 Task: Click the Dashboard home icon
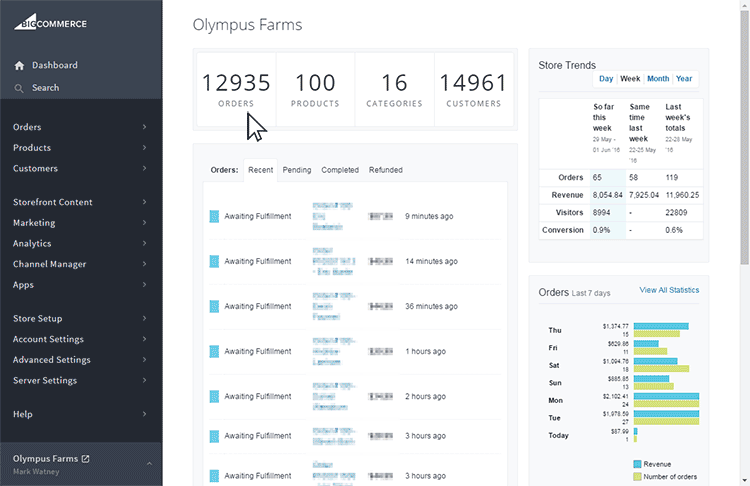[19, 66]
